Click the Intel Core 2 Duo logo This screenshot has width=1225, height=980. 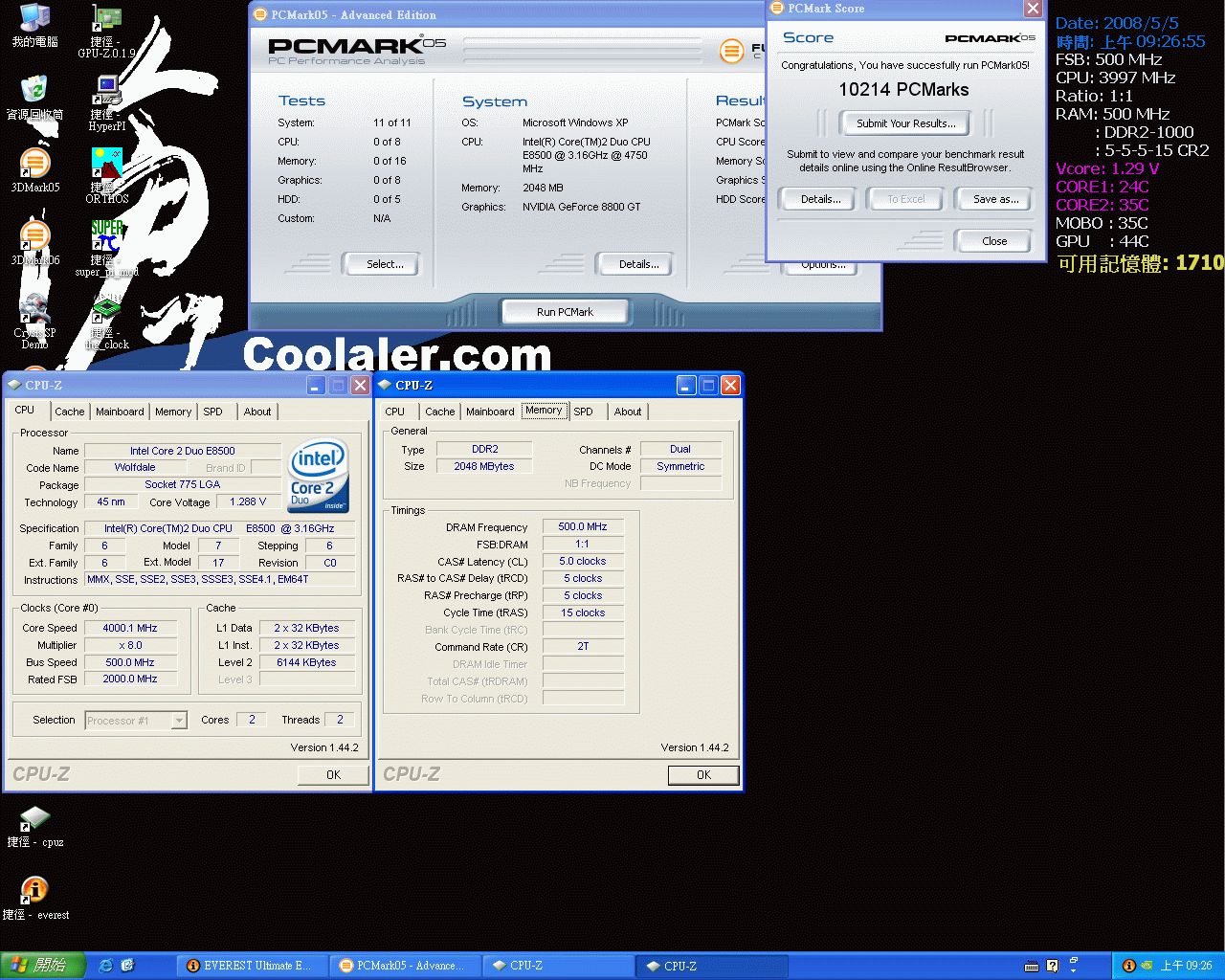319,476
